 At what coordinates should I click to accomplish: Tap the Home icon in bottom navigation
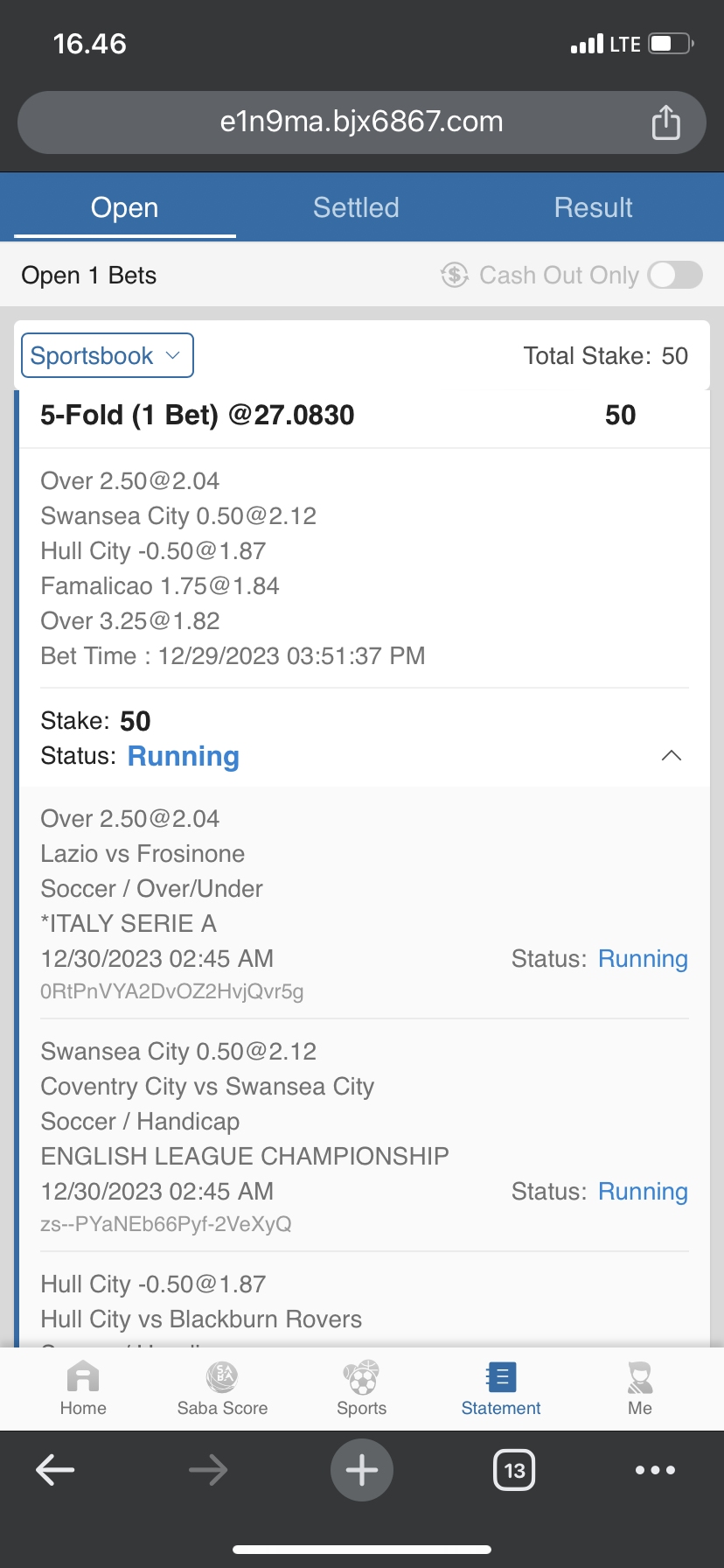point(83,1379)
